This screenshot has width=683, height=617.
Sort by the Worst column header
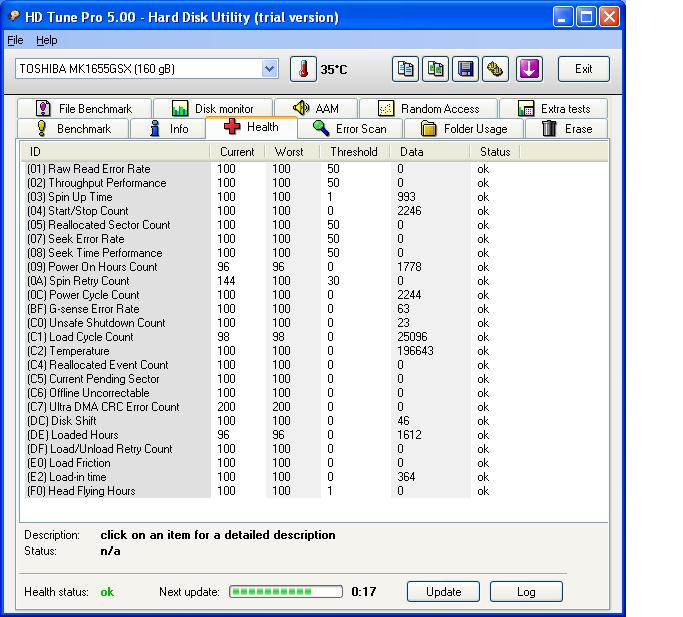click(x=292, y=152)
